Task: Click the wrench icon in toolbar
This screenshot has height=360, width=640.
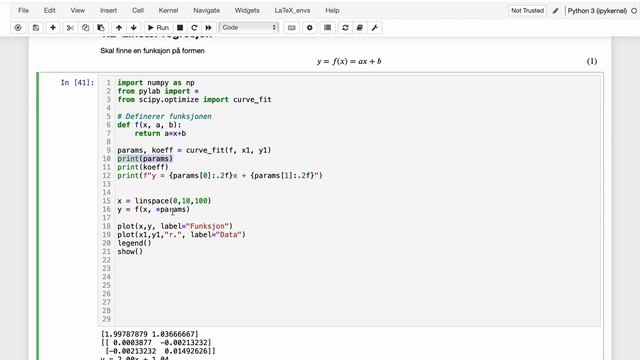Action: click(x=375, y=27)
